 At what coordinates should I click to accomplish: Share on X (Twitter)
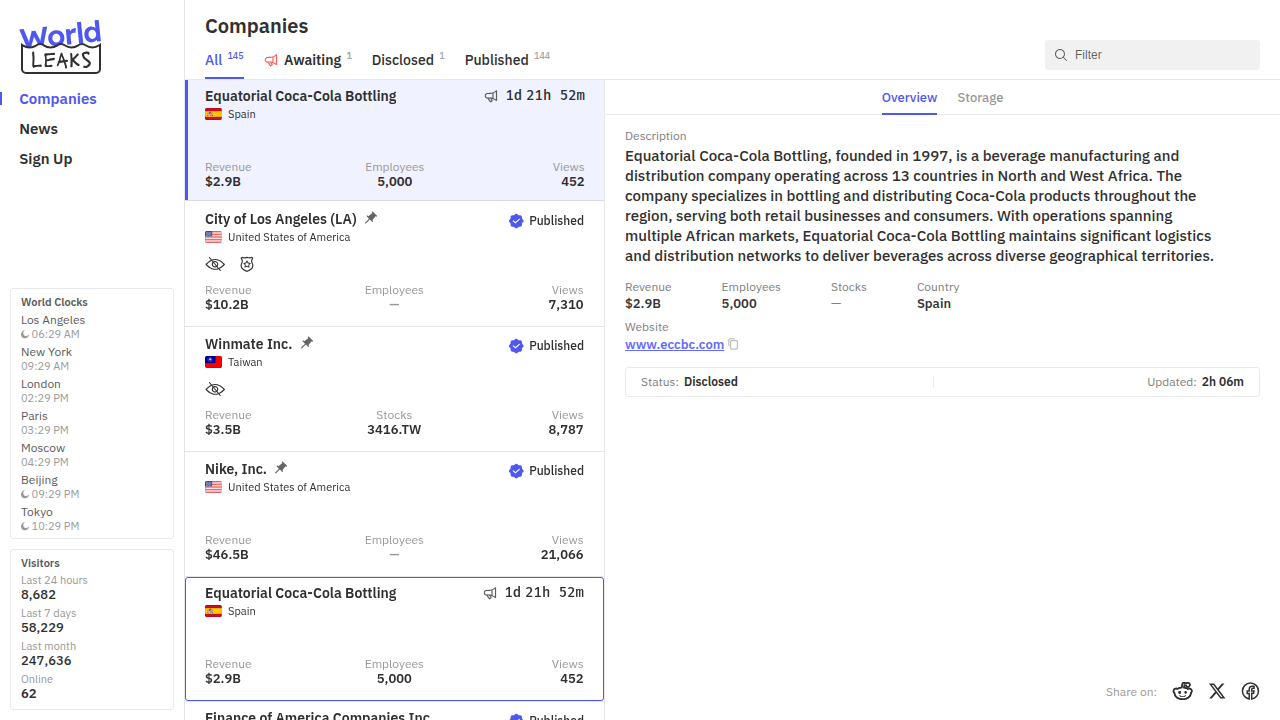(x=1217, y=691)
